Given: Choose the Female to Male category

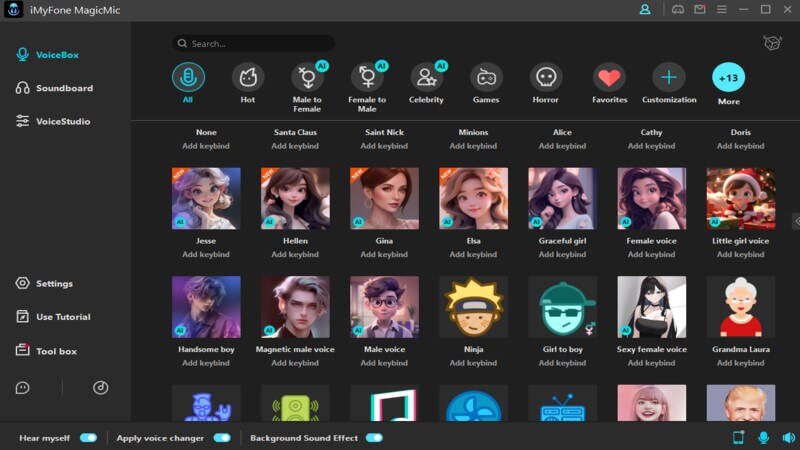Looking at the screenshot, I should tap(367, 77).
